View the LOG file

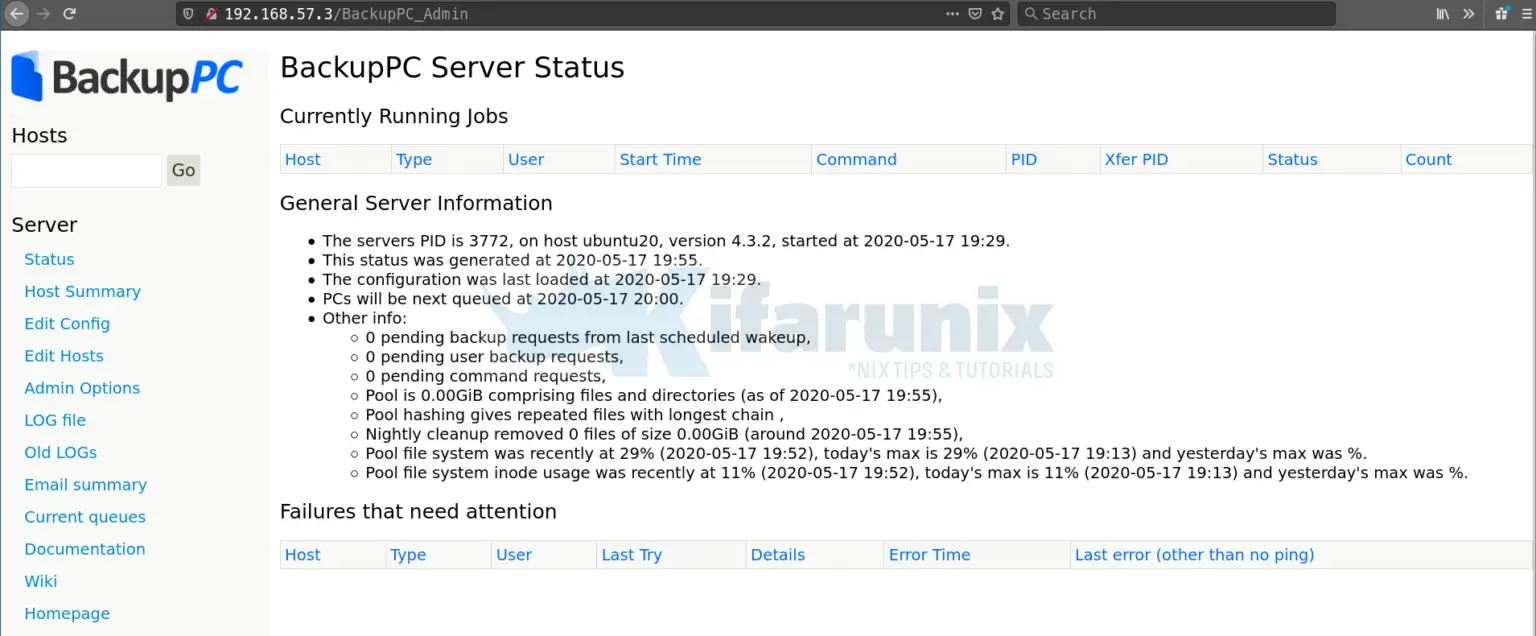point(54,420)
